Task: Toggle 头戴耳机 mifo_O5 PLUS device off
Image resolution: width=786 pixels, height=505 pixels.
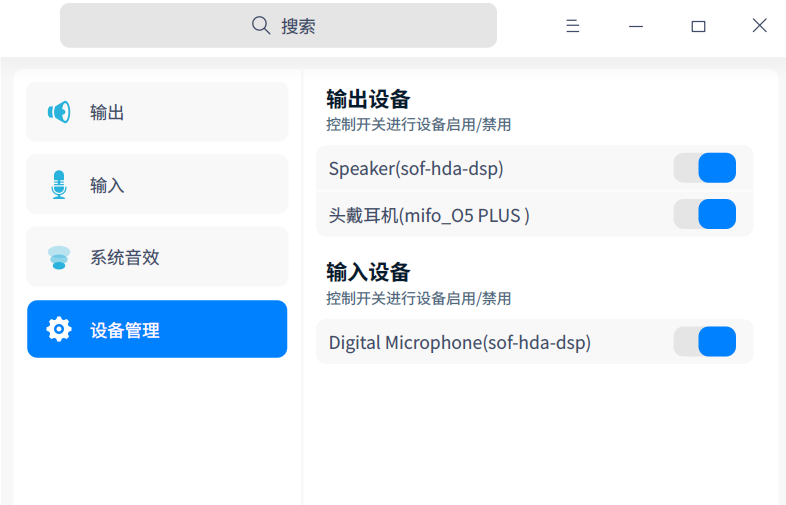Action: click(705, 214)
